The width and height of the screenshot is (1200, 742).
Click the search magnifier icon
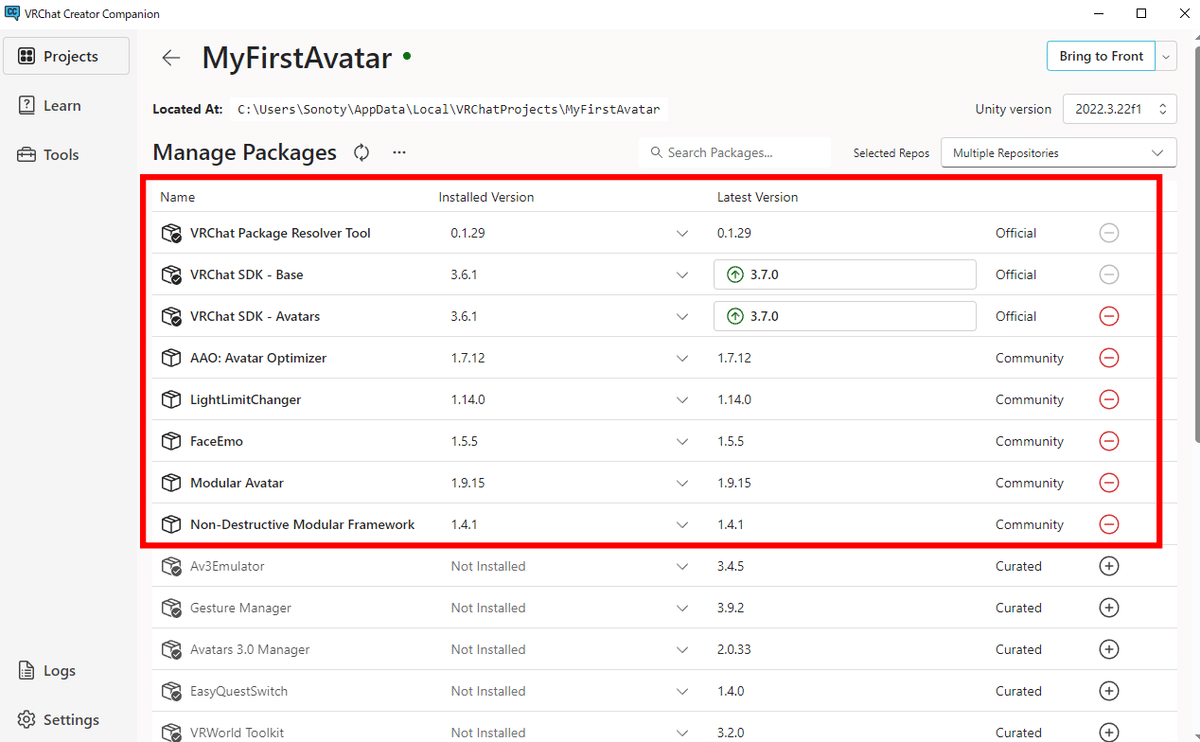(656, 153)
